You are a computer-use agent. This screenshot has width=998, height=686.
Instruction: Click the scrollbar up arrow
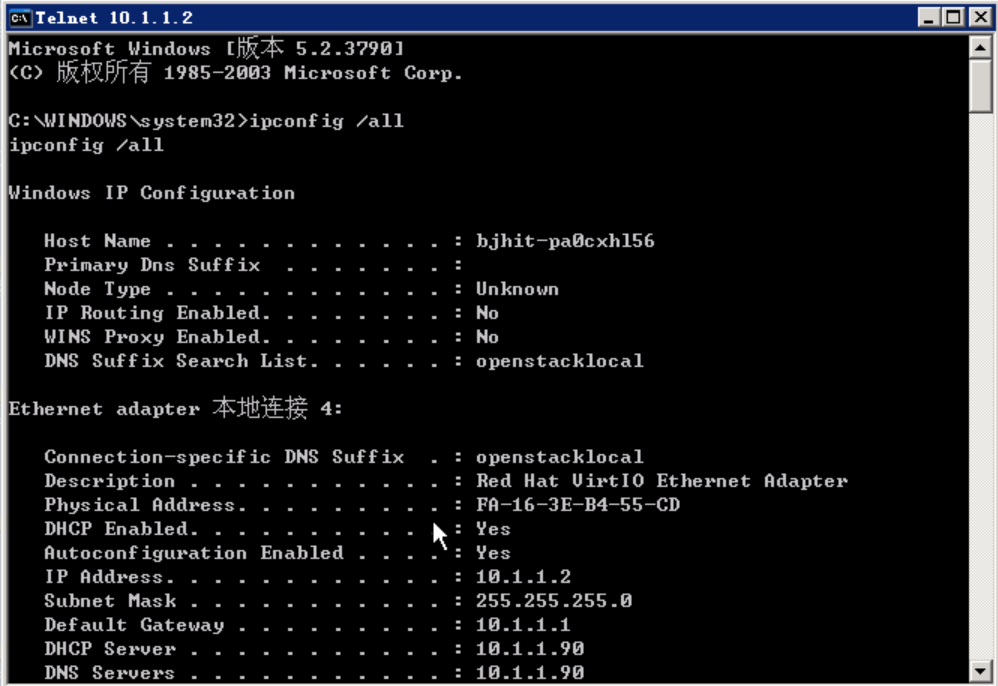980,48
